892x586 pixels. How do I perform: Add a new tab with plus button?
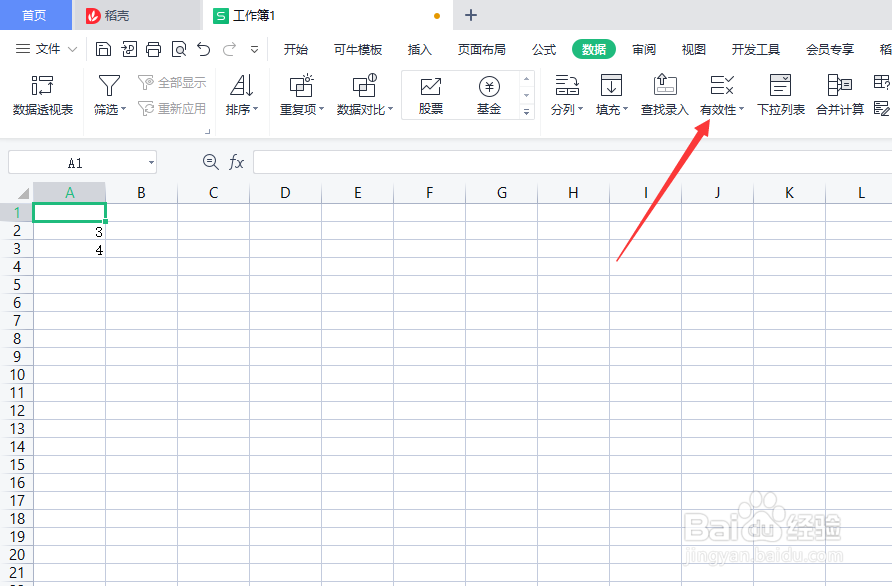(x=470, y=15)
